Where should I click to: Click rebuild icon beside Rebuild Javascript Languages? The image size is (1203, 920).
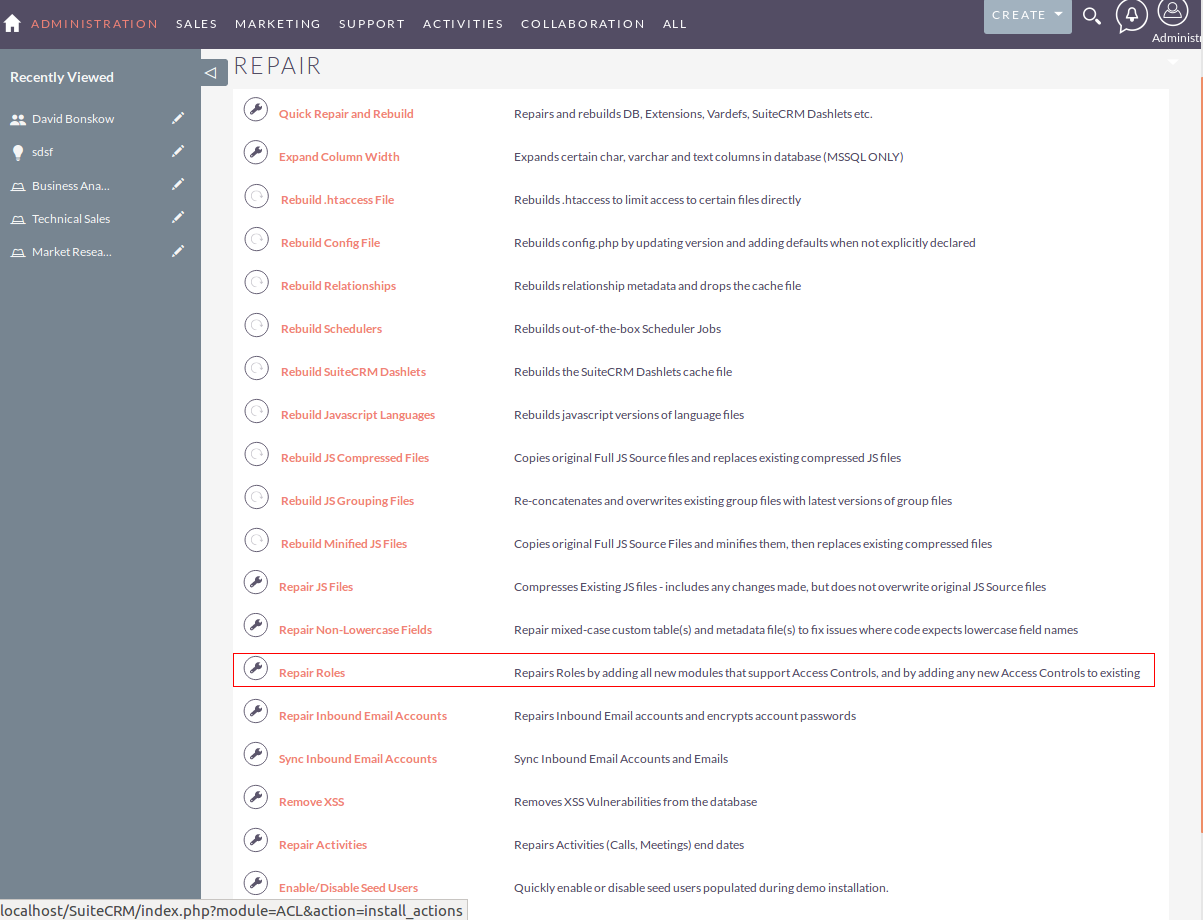coord(256,411)
